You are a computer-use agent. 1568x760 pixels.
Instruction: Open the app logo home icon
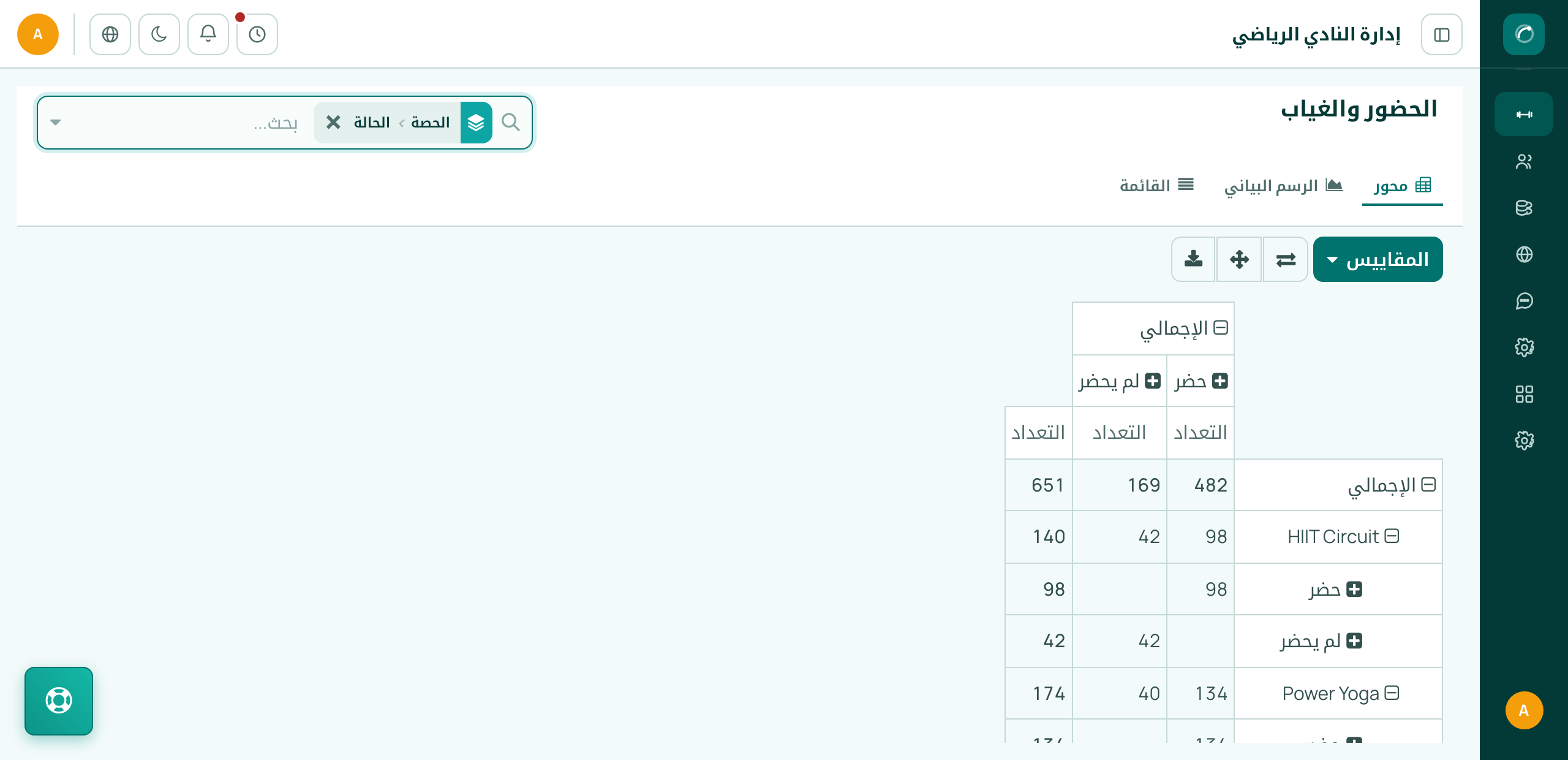(1523, 34)
